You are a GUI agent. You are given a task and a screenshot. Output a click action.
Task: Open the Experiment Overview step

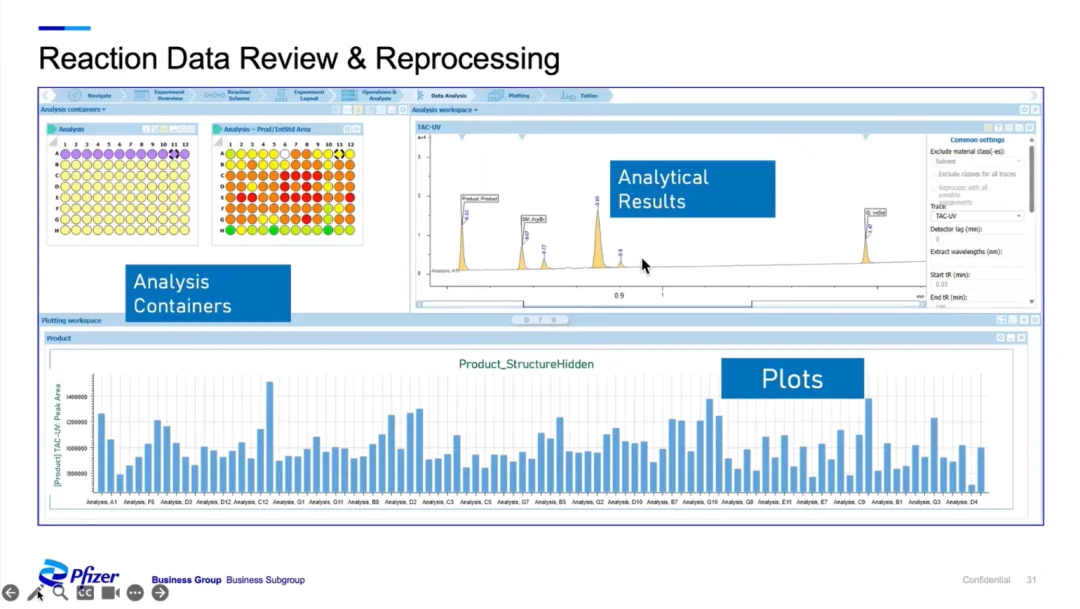point(160,96)
